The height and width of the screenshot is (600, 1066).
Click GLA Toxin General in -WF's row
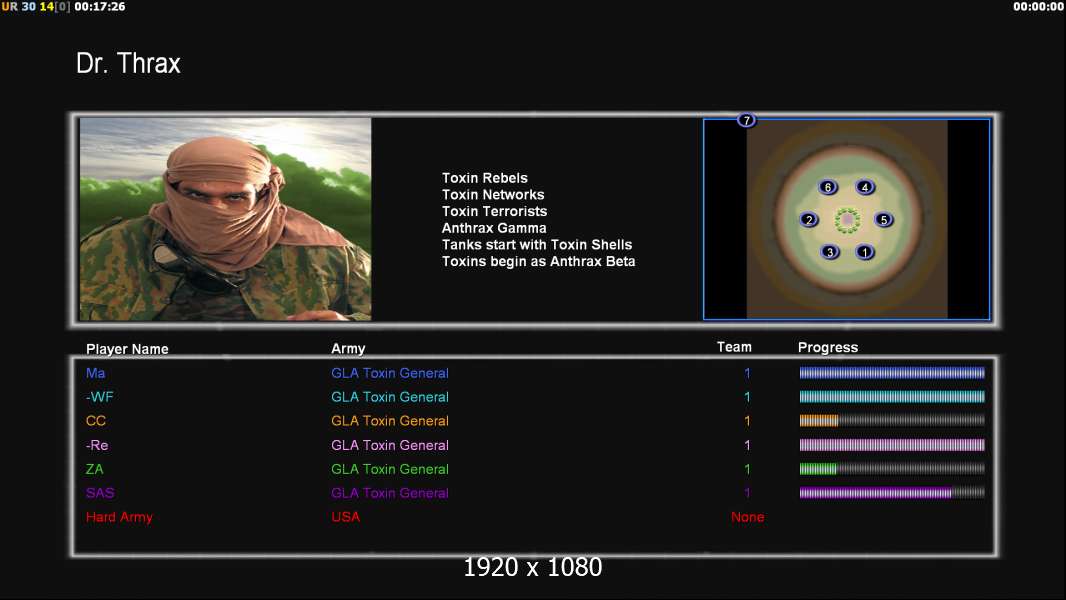390,397
